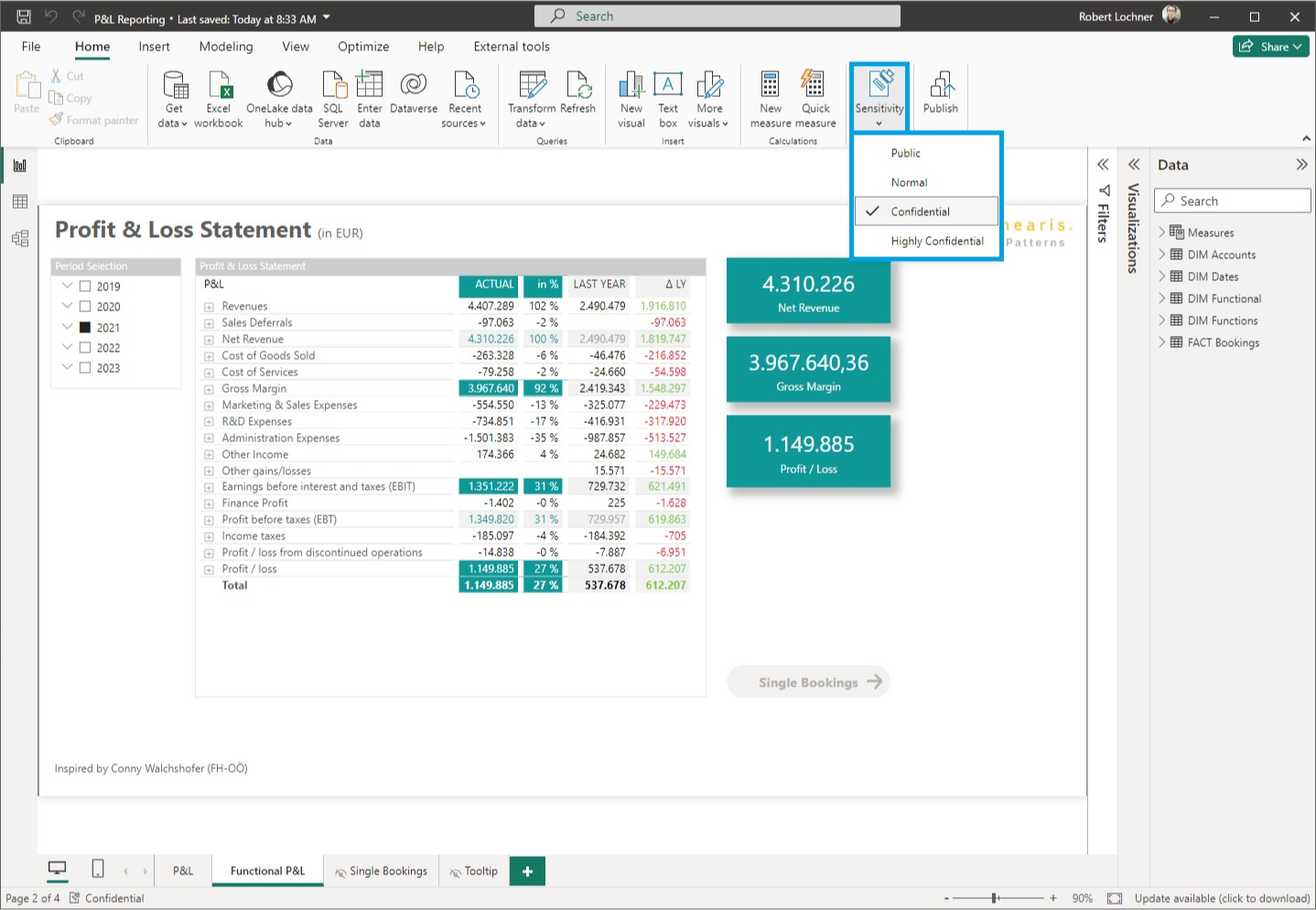The height and width of the screenshot is (910, 1316).
Task: Expand the FACT Bookings table
Action: [x=1160, y=342]
